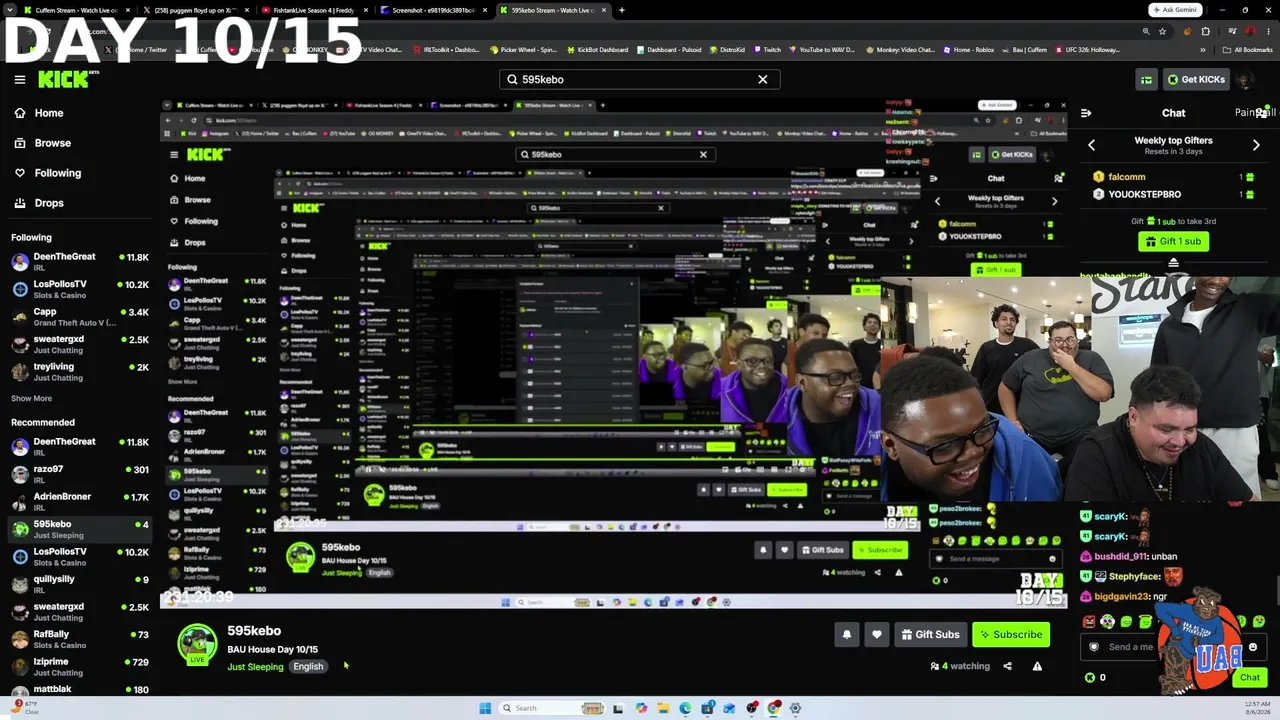This screenshot has width=1280, height=720.
Task: Click the Gift Subs button
Action: tap(930, 634)
